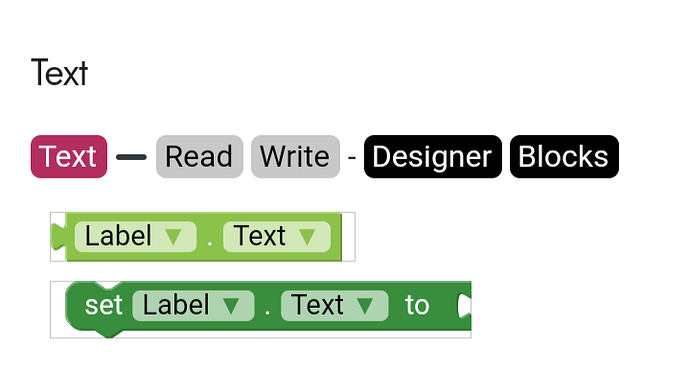690x373 pixels.
Task: Click the Read badge
Action: pyautogui.click(x=199, y=157)
